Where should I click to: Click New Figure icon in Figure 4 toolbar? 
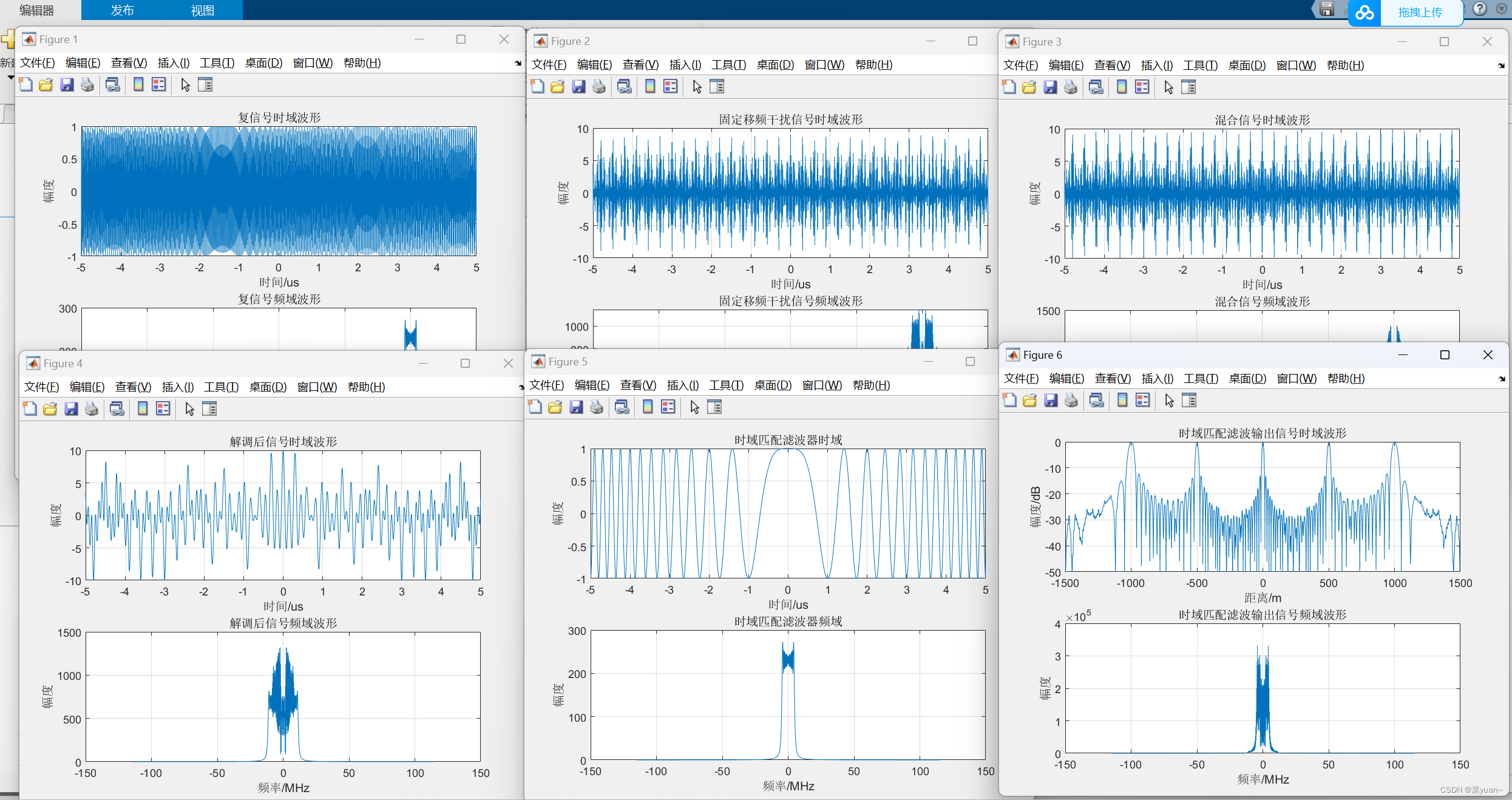(30, 409)
